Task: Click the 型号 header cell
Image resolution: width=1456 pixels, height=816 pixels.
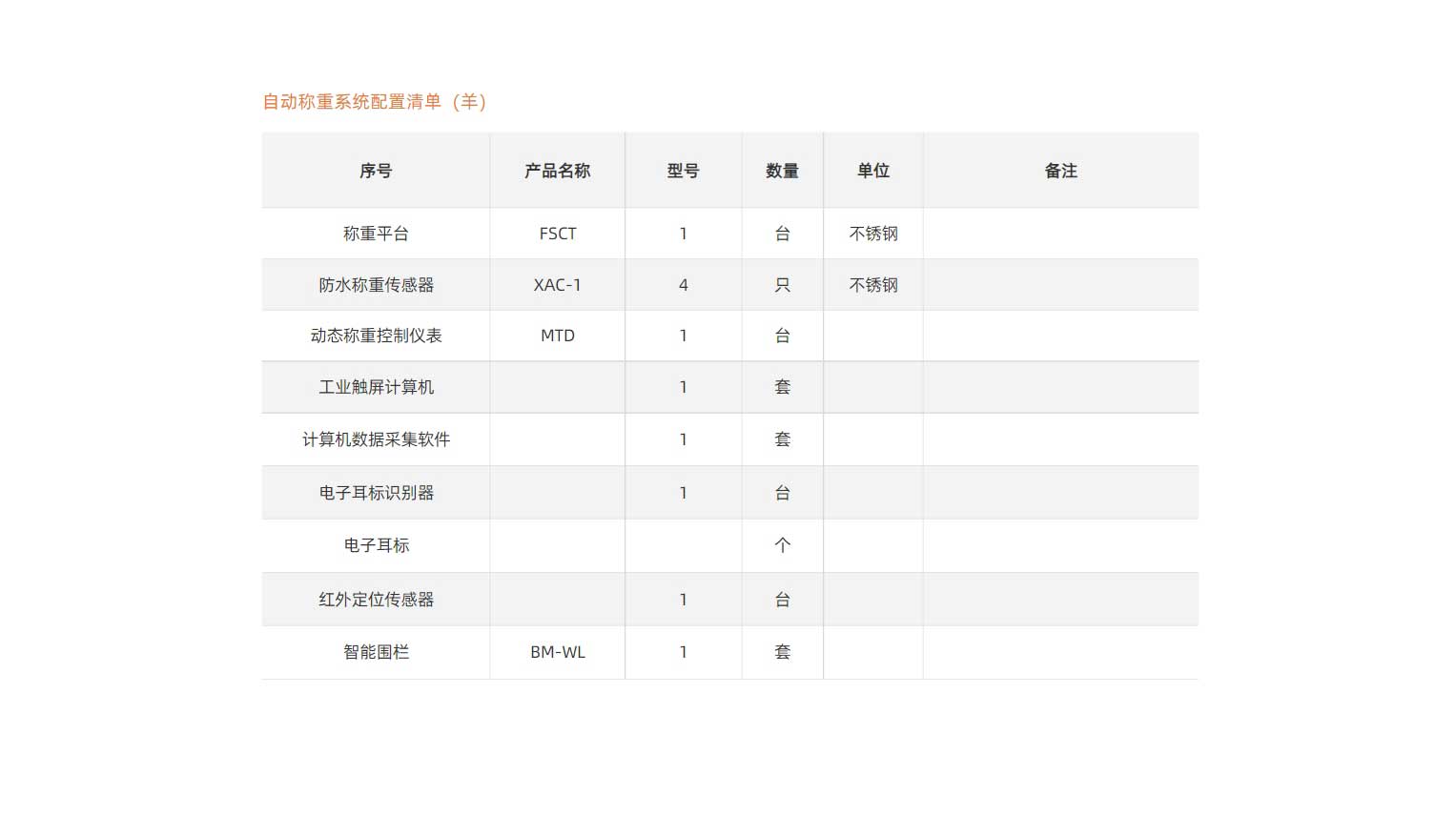Action: (683, 171)
